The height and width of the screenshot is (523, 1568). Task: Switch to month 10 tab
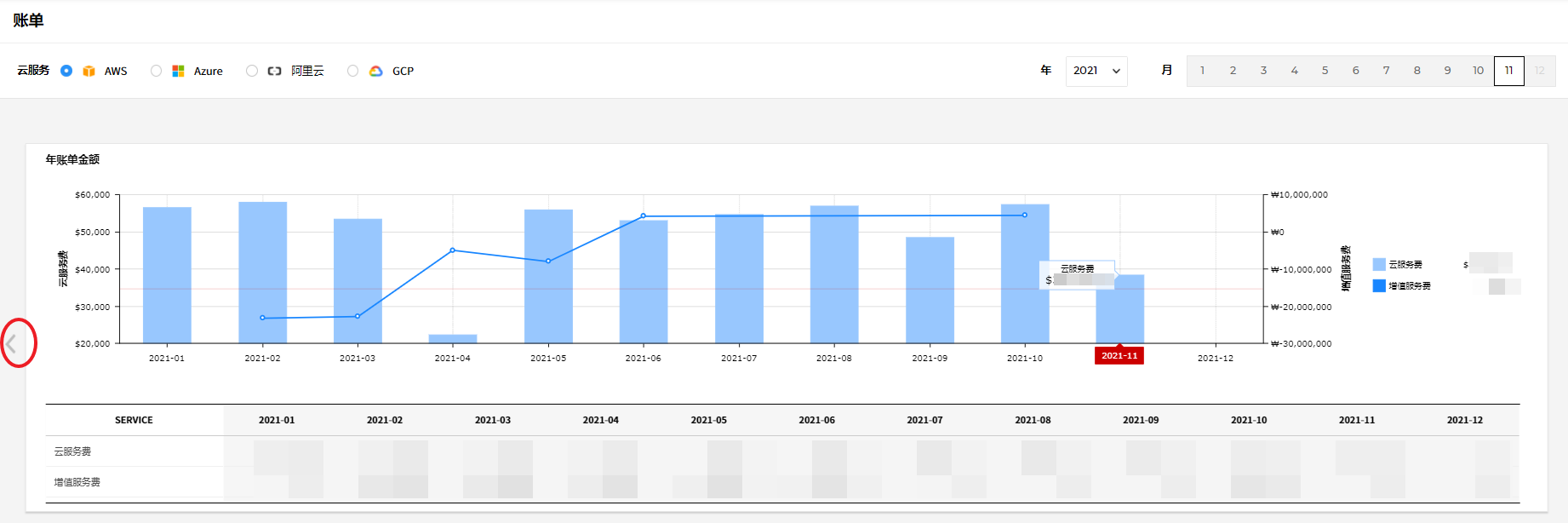click(1478, 71)
